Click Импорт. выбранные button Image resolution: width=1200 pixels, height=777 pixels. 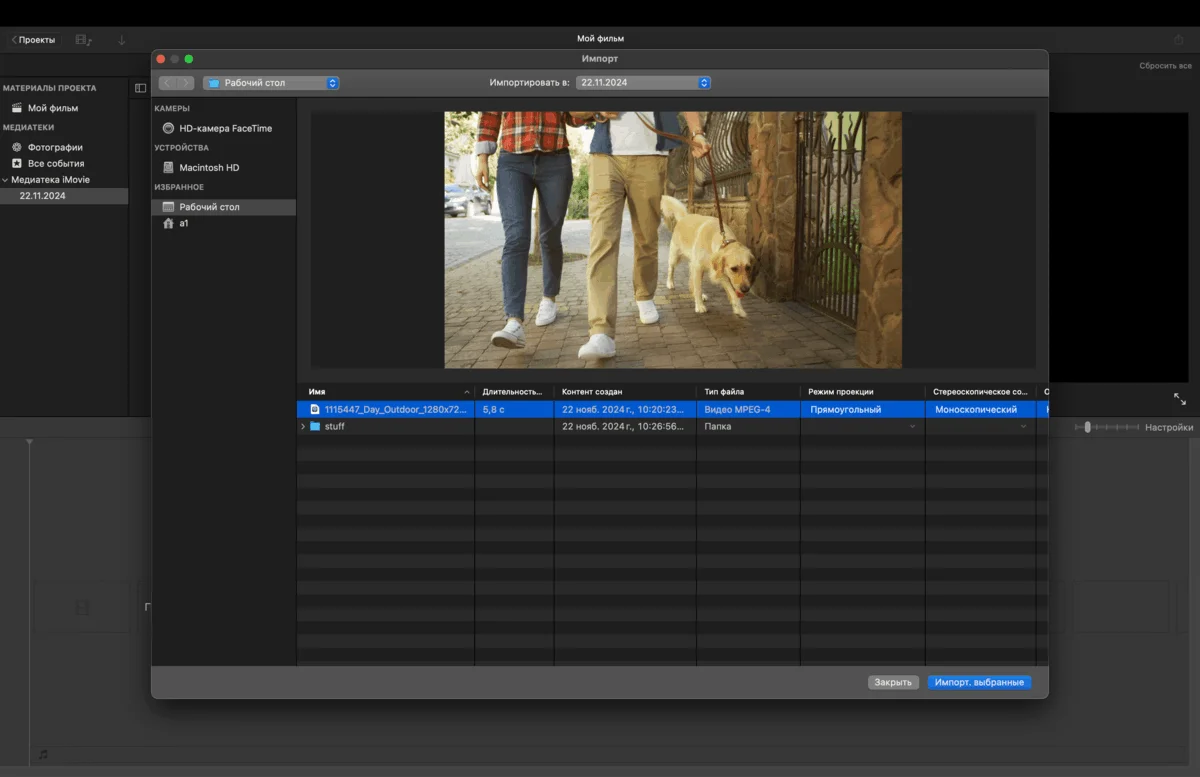(x=979, y=682)
